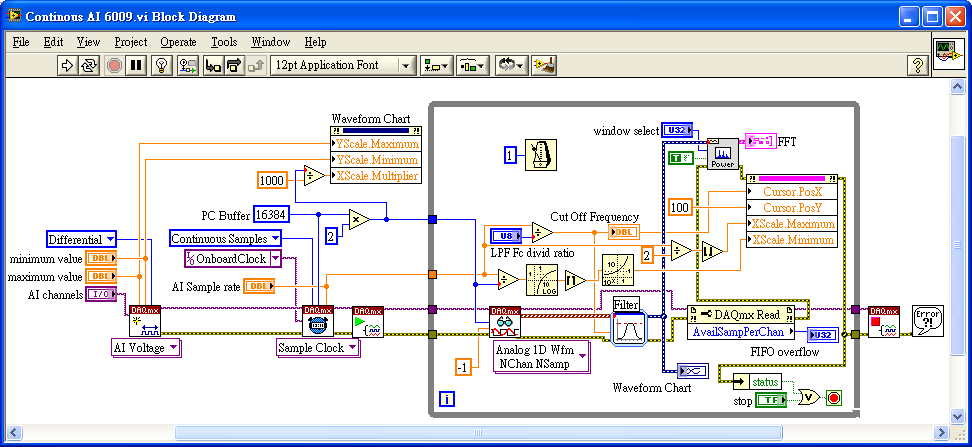Screen dimensions: 972x447
Task: Click the XScale.Multiplier property item
Action: 375,175
